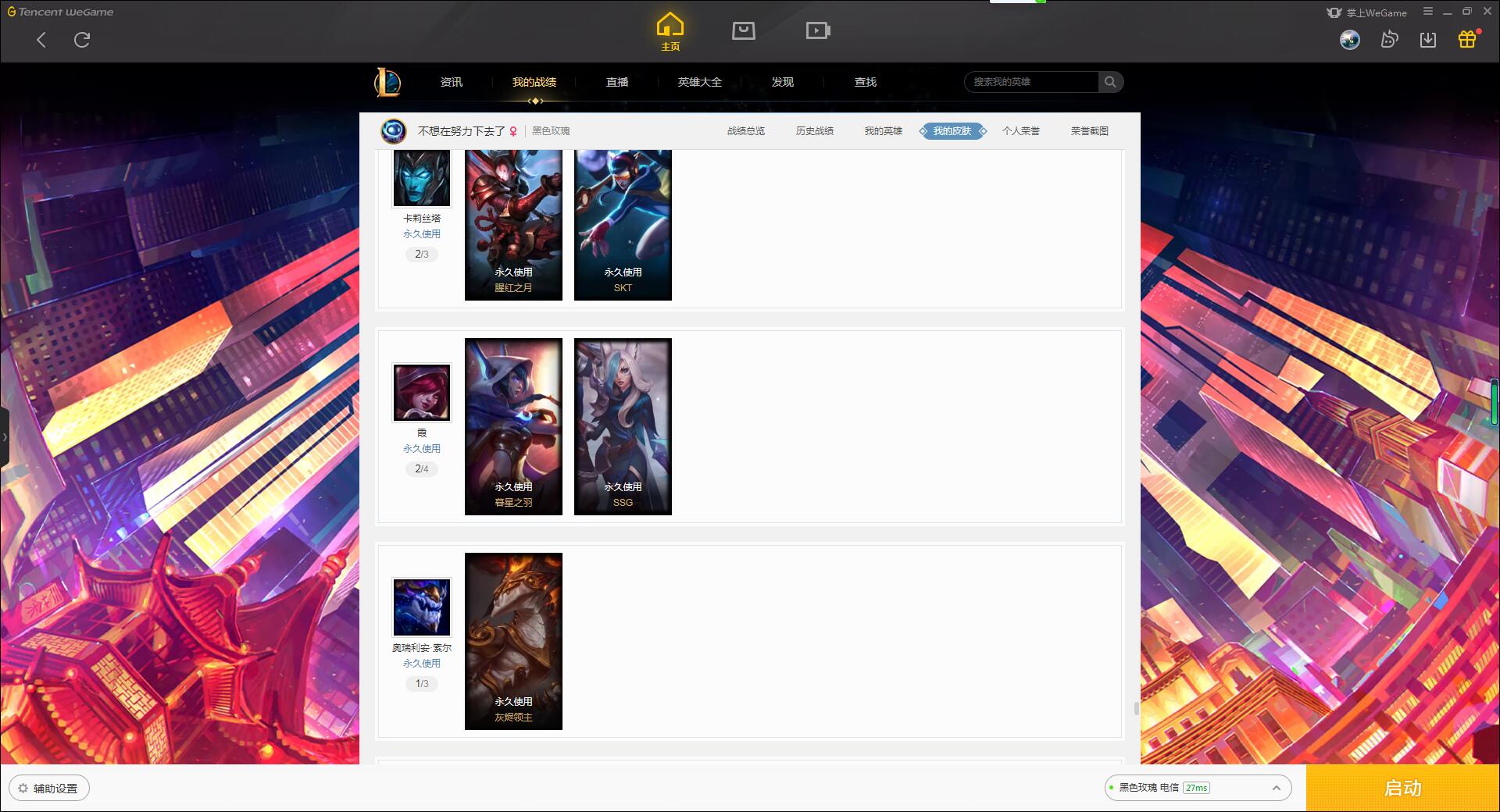Open the gift box rewards icon
Viewport: 1500px width, 812px height.
1467,39
